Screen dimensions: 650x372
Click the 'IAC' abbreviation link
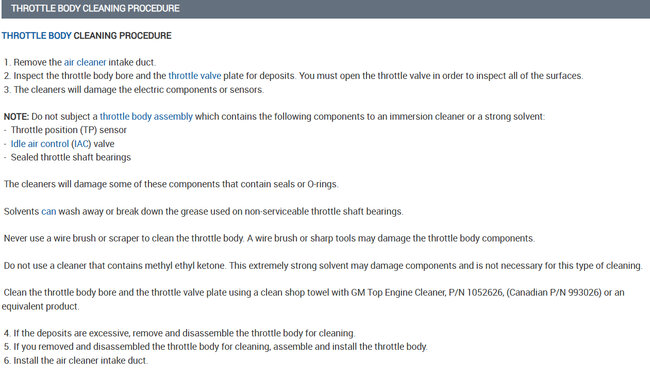coord(81,144)
